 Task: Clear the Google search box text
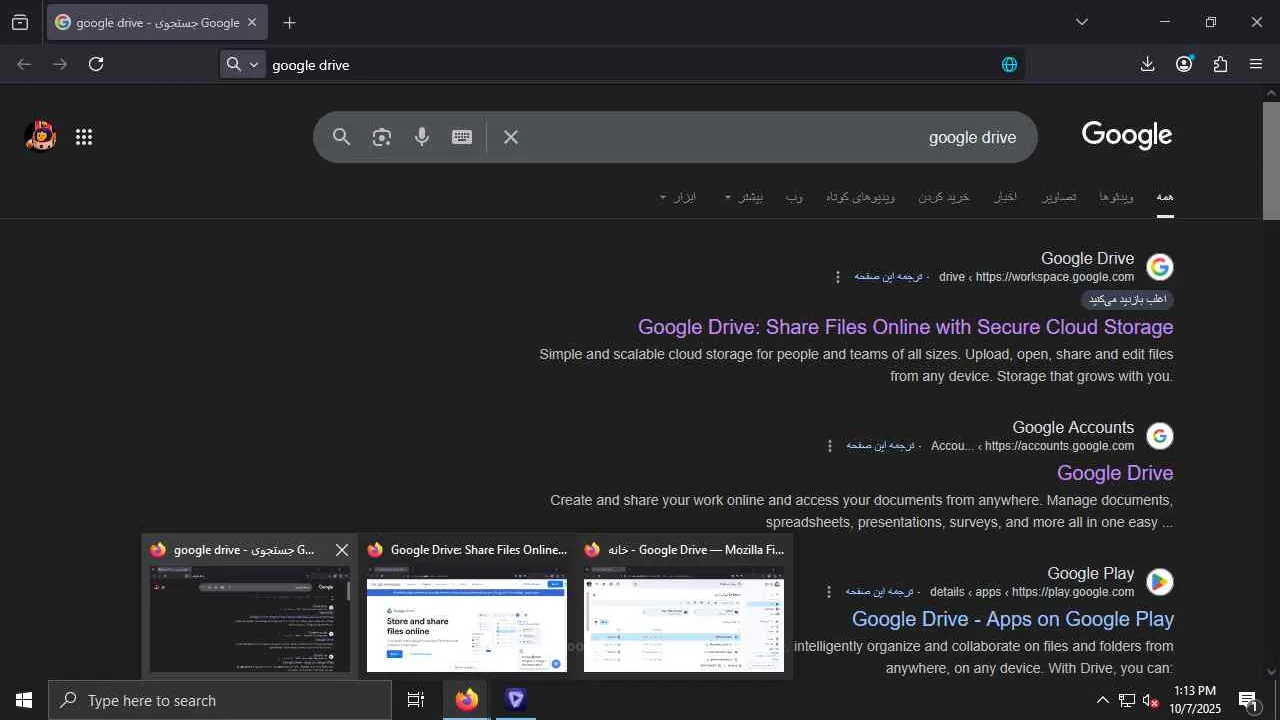pyautogui.click(x=511, y=137)
